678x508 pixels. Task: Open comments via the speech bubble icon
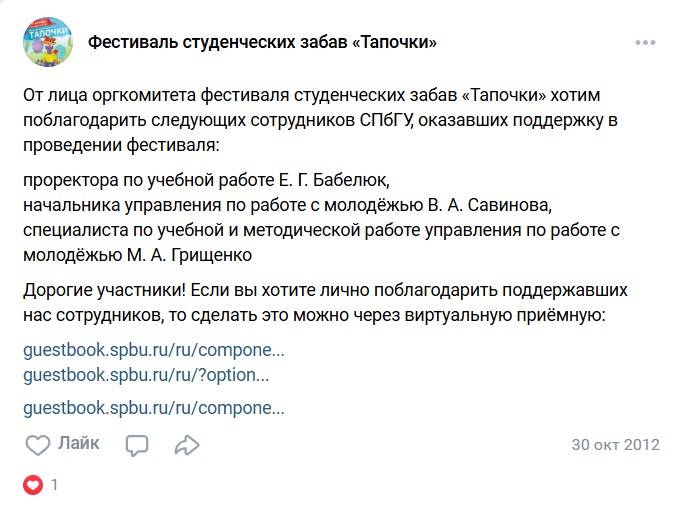(x=137, y=445)
